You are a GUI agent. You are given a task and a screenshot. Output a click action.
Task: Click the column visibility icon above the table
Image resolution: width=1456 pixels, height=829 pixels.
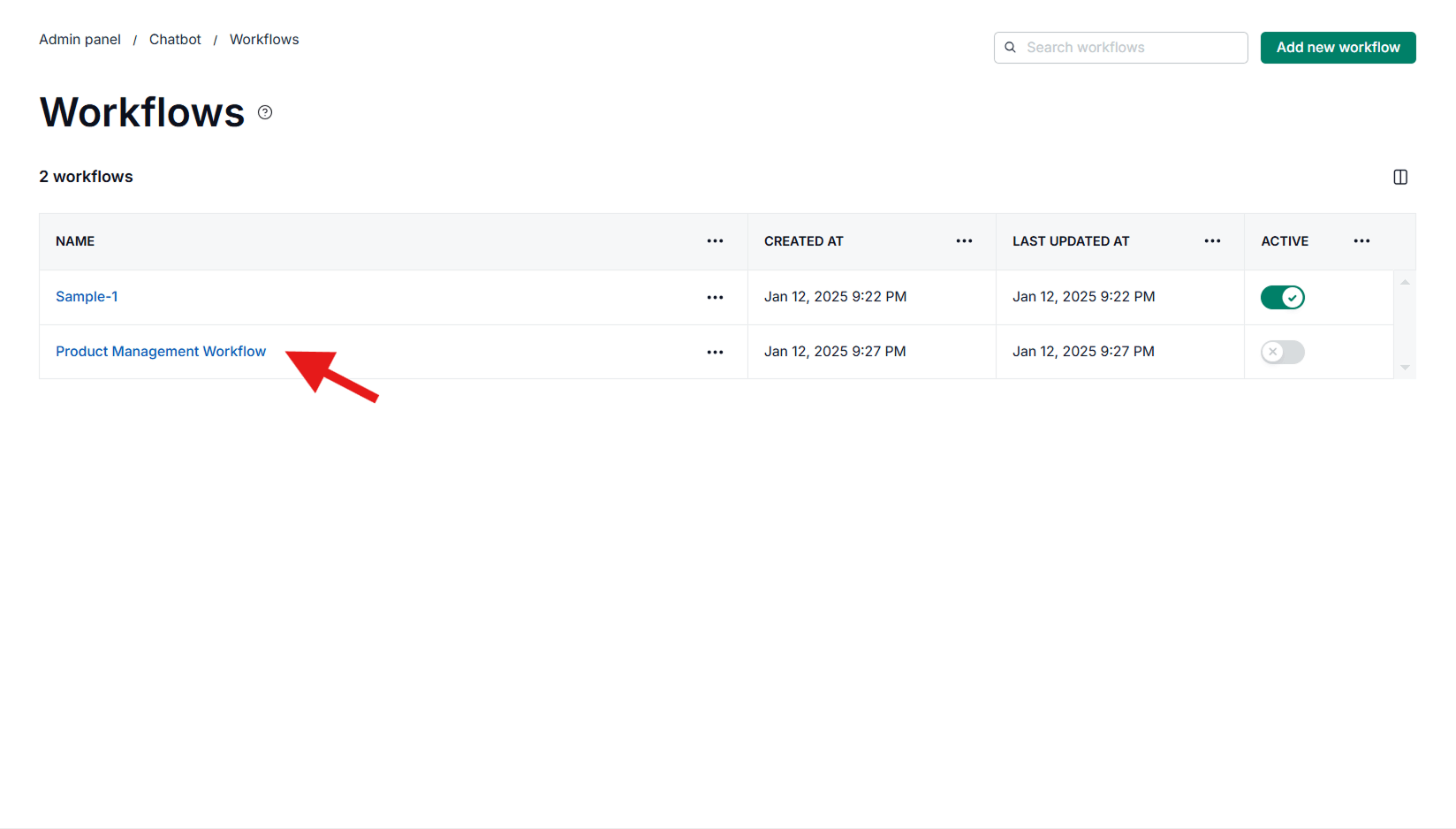click(1400, 177)
